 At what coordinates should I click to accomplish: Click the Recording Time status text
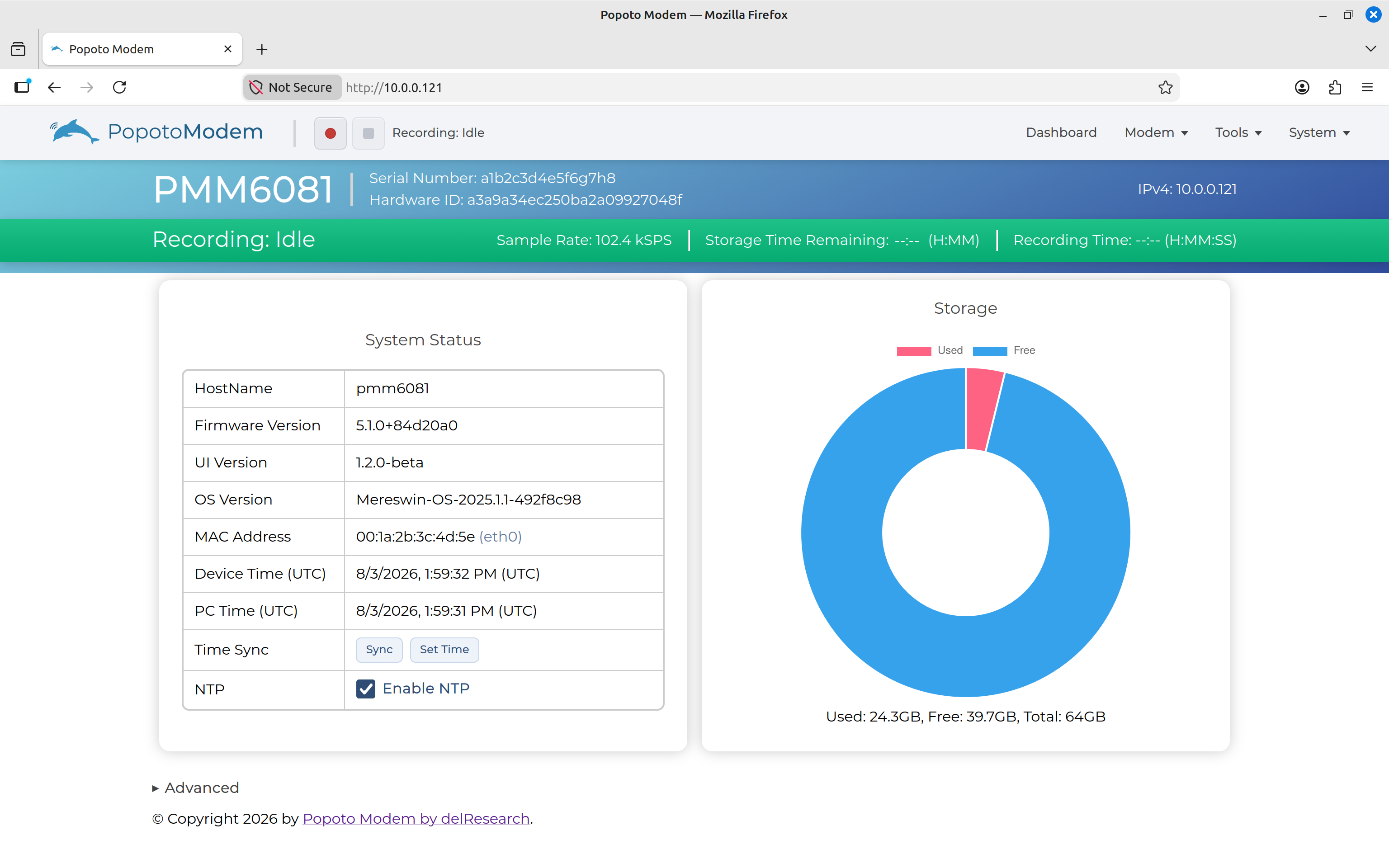click(1125, 240)
